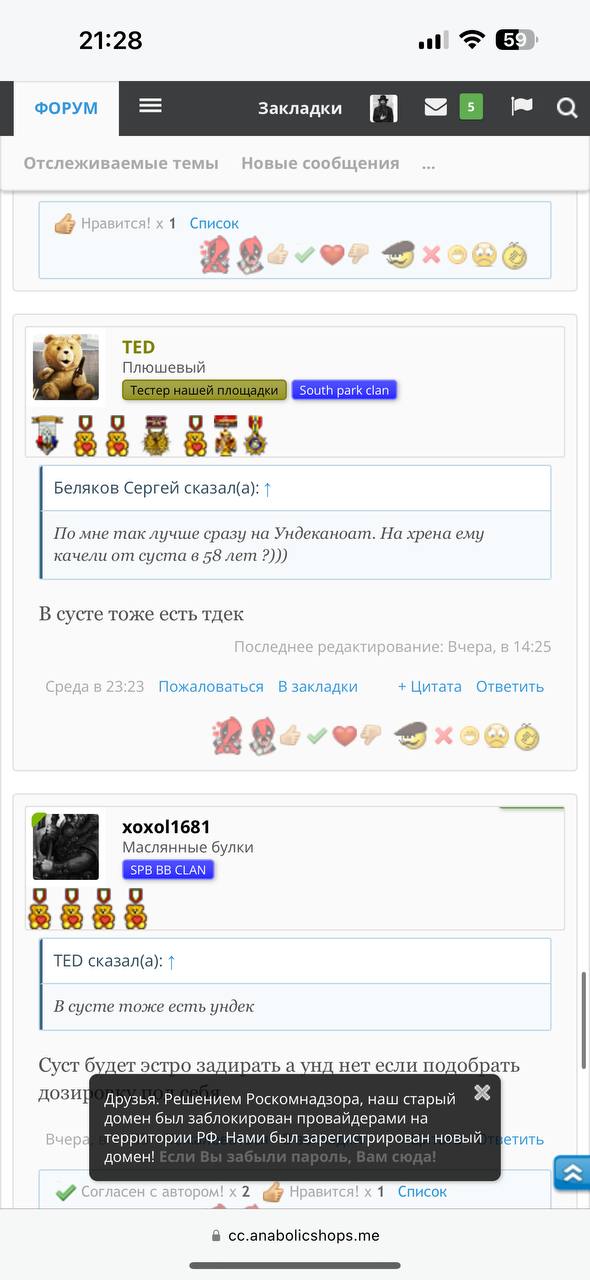
Task: Switch to the ФОРУМ tab
Action: 66,108
